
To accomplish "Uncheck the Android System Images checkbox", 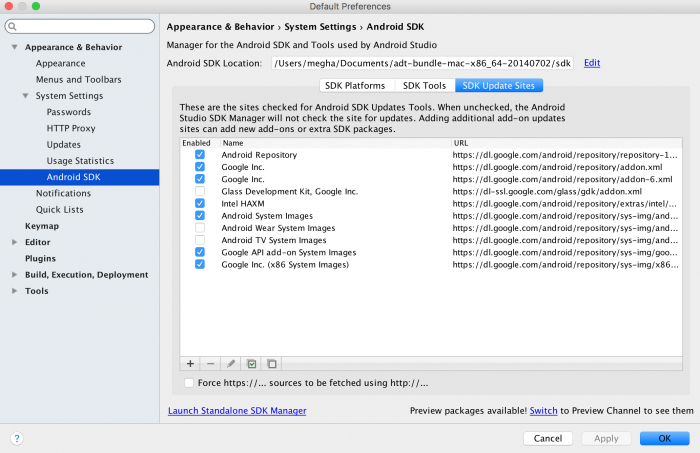I will click(200, 216).
